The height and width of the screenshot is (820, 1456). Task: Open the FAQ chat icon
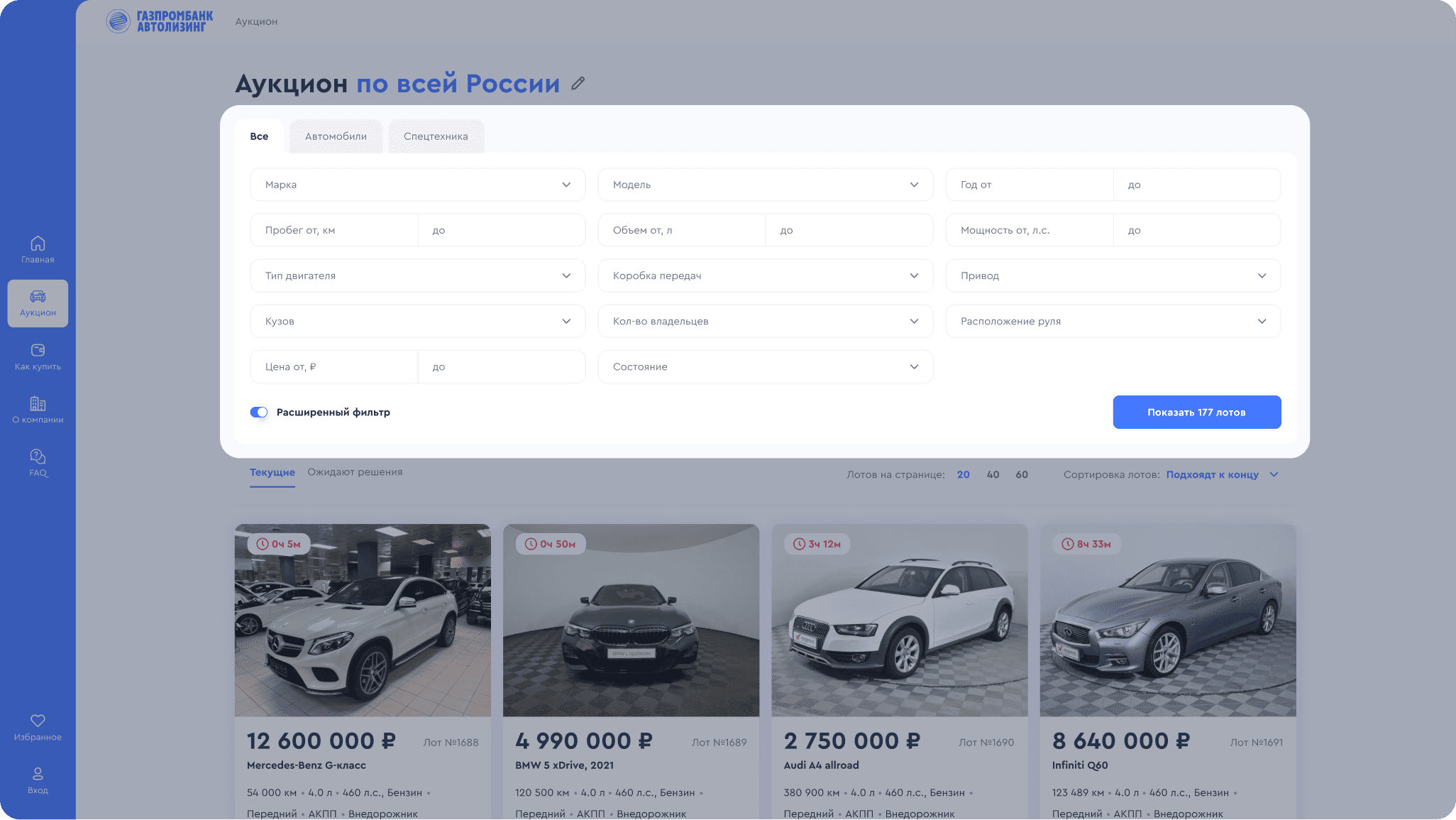[x=38, y=456]
